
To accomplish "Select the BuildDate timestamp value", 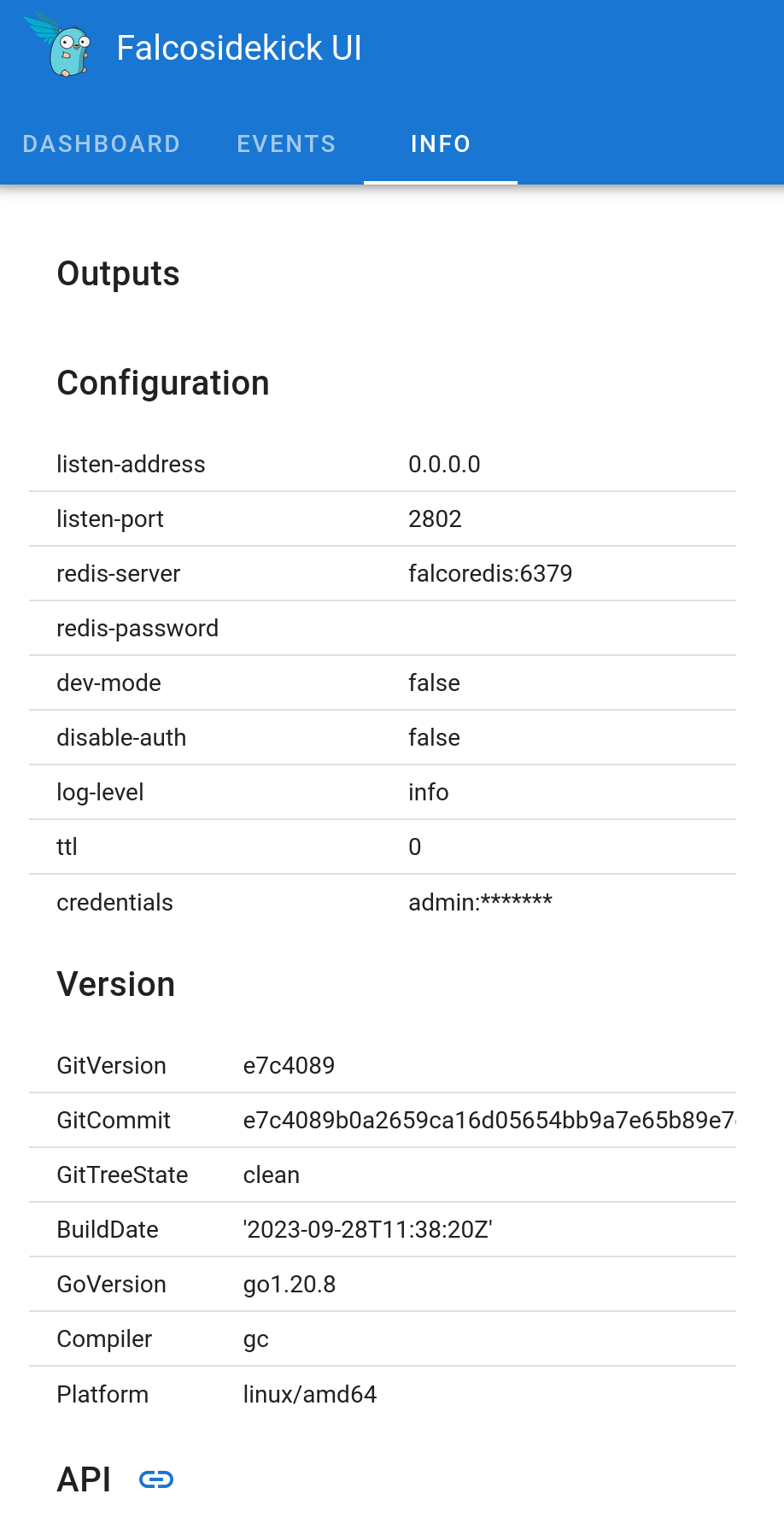I will tap(367, 1229).
